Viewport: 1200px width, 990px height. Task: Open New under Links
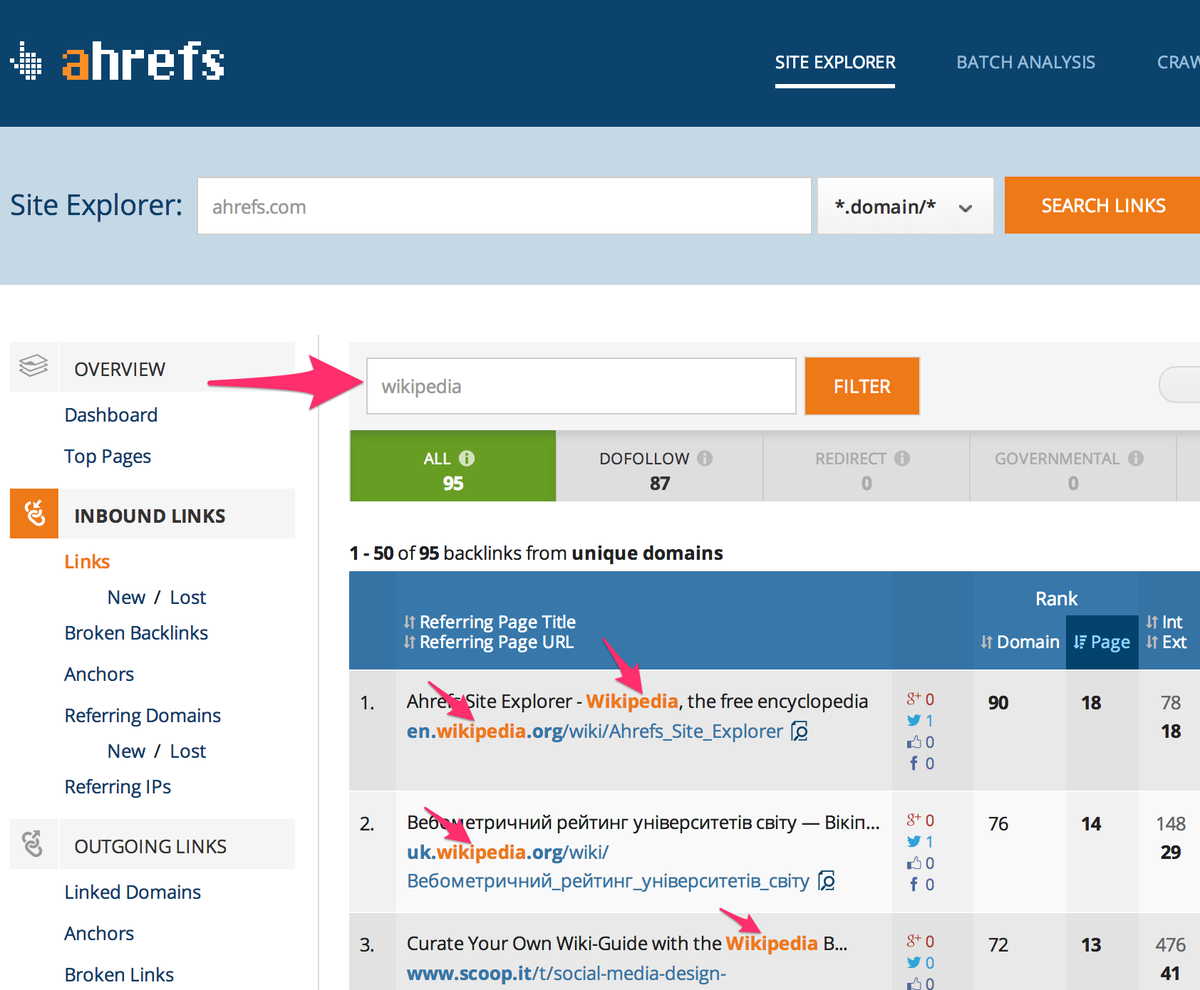point(126,597)
